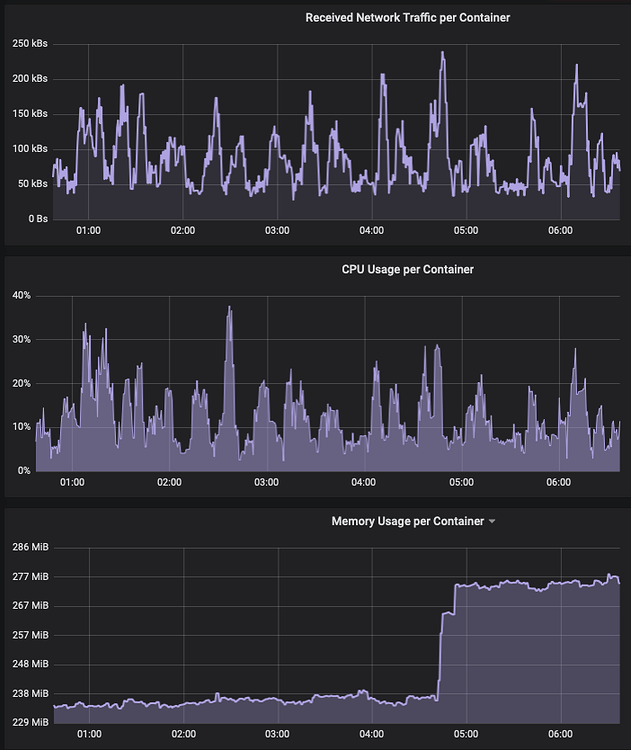Expand the Memory Usage panel dropdown caret
The width and height of the screenshot is (631, 750).
[x=492, y=521]
